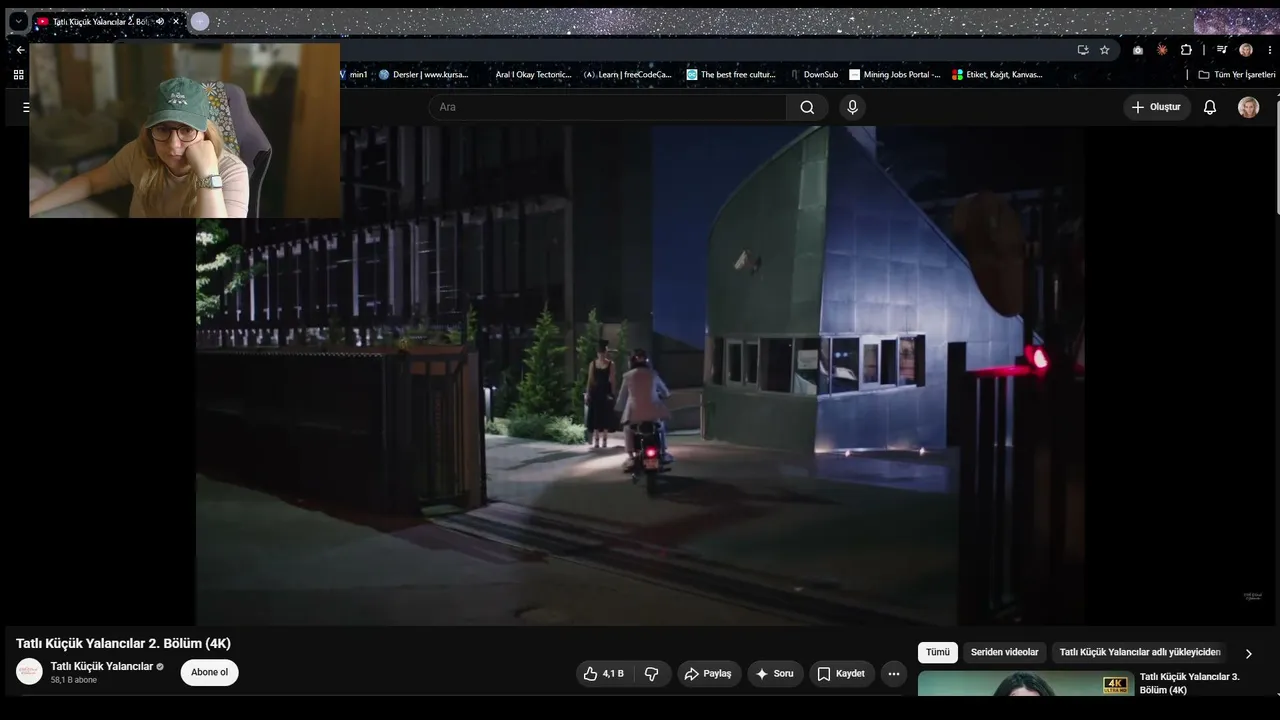1280x720 pixels.
Task: Click the camera extension icon
Action: (x=1138, y=50)
